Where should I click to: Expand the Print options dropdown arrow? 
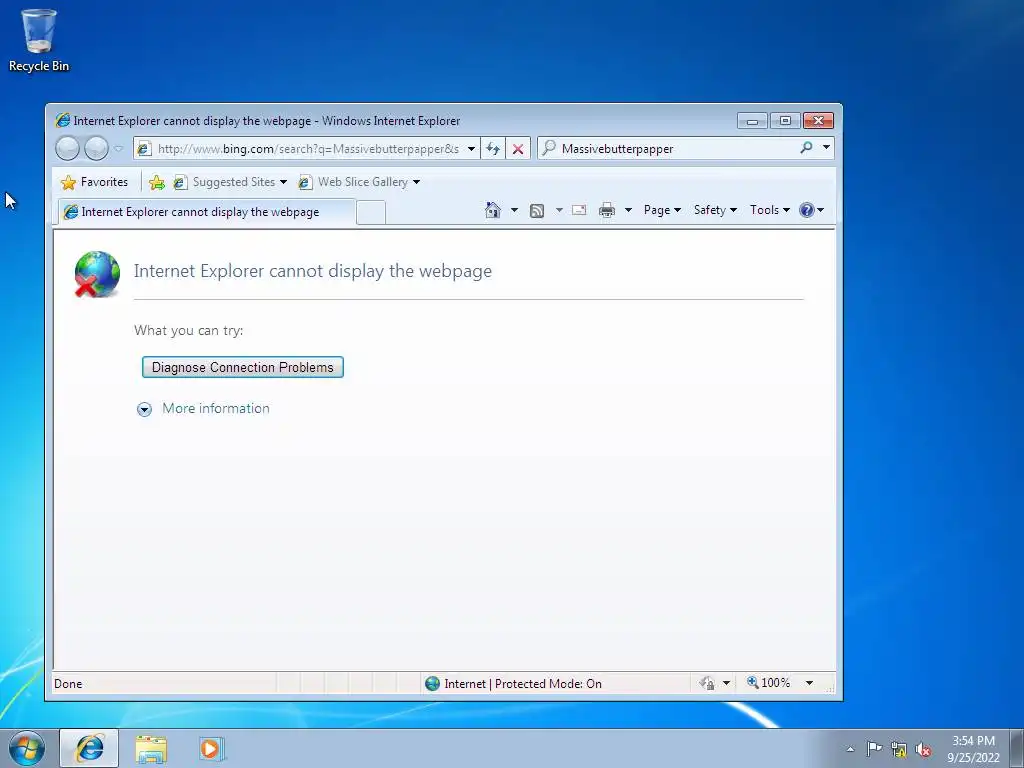[x=628, y=210]
